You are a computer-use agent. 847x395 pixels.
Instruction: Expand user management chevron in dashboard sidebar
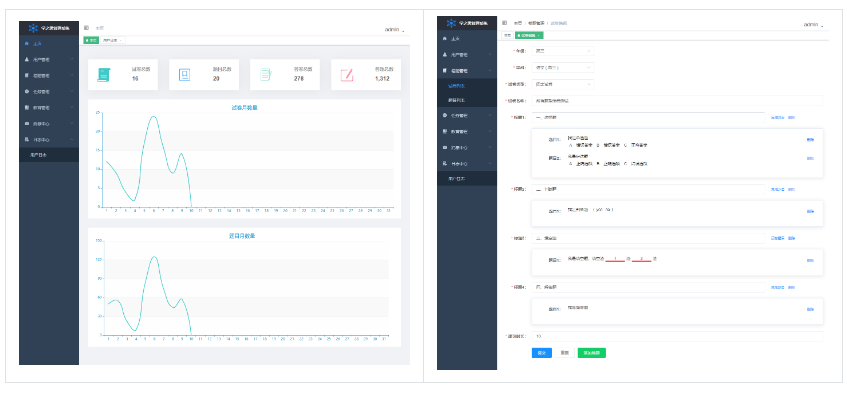71,59
